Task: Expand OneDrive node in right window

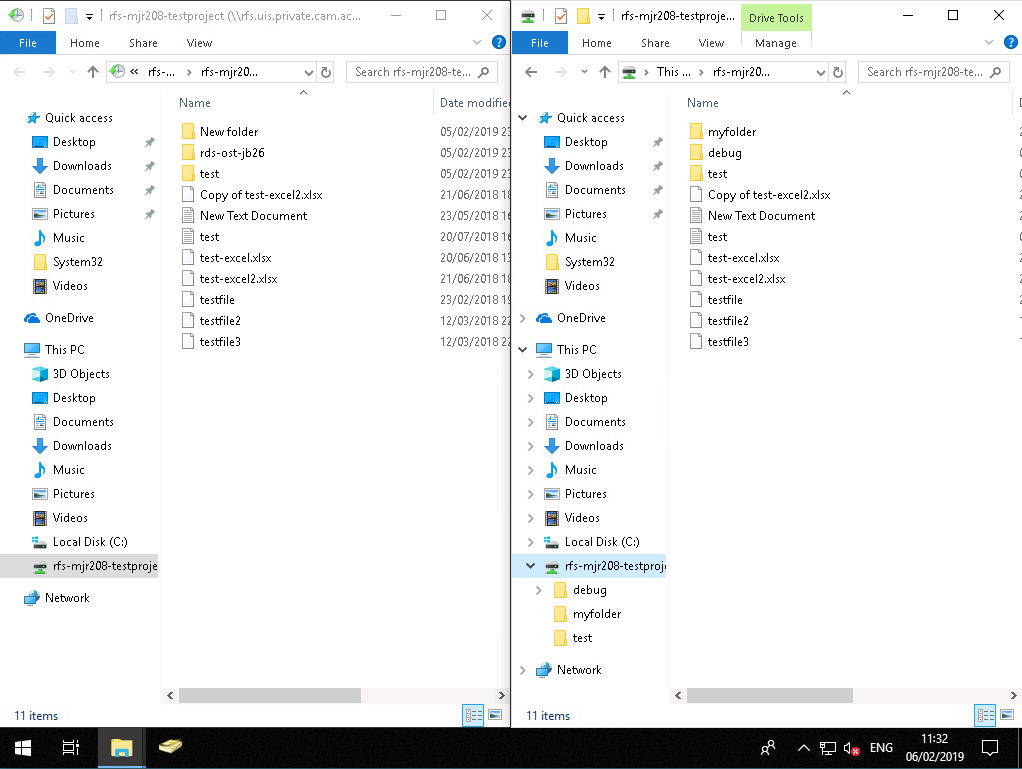Action: [x=523, y=318]
